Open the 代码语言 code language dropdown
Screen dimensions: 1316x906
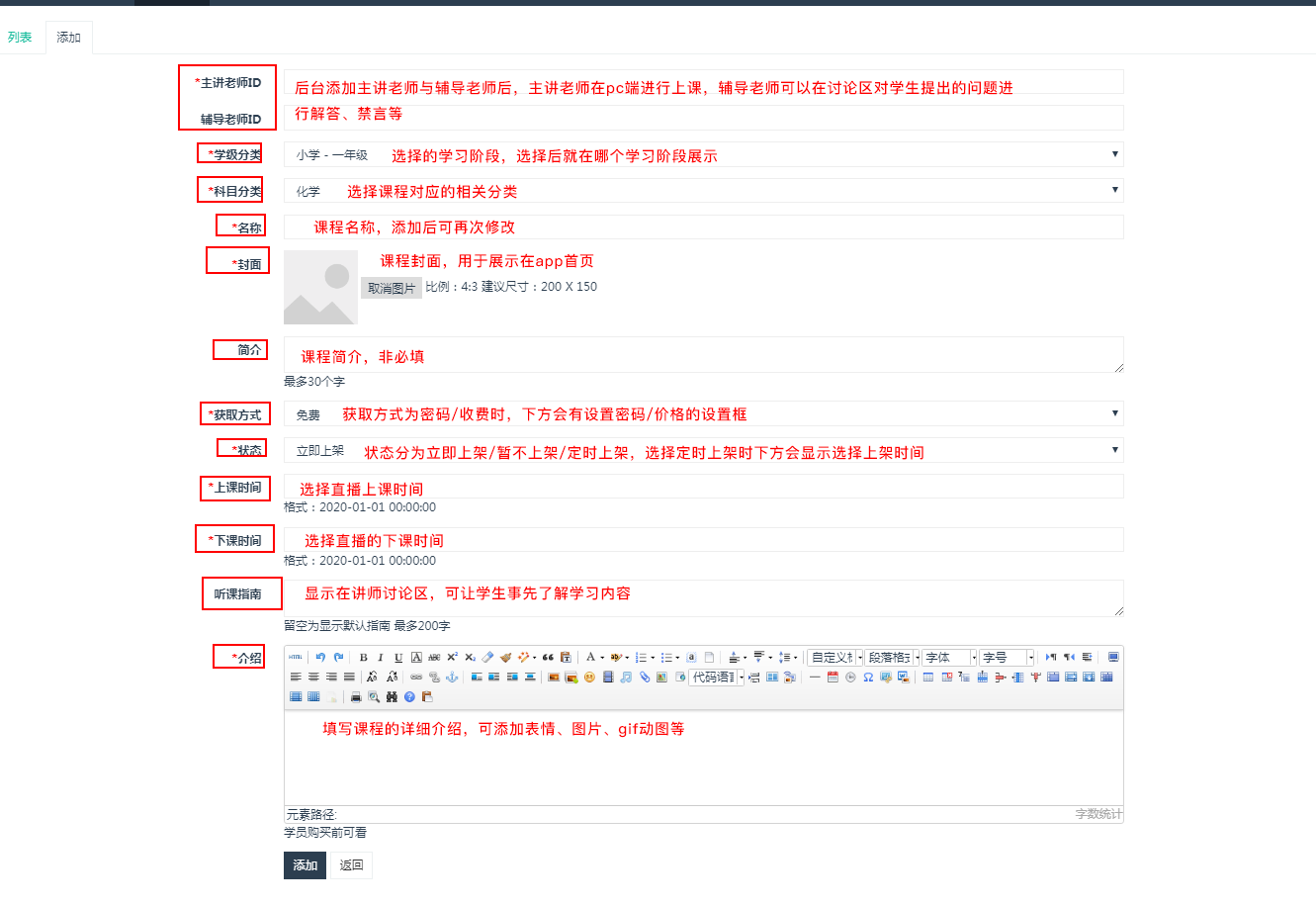(x=718, y=677)
